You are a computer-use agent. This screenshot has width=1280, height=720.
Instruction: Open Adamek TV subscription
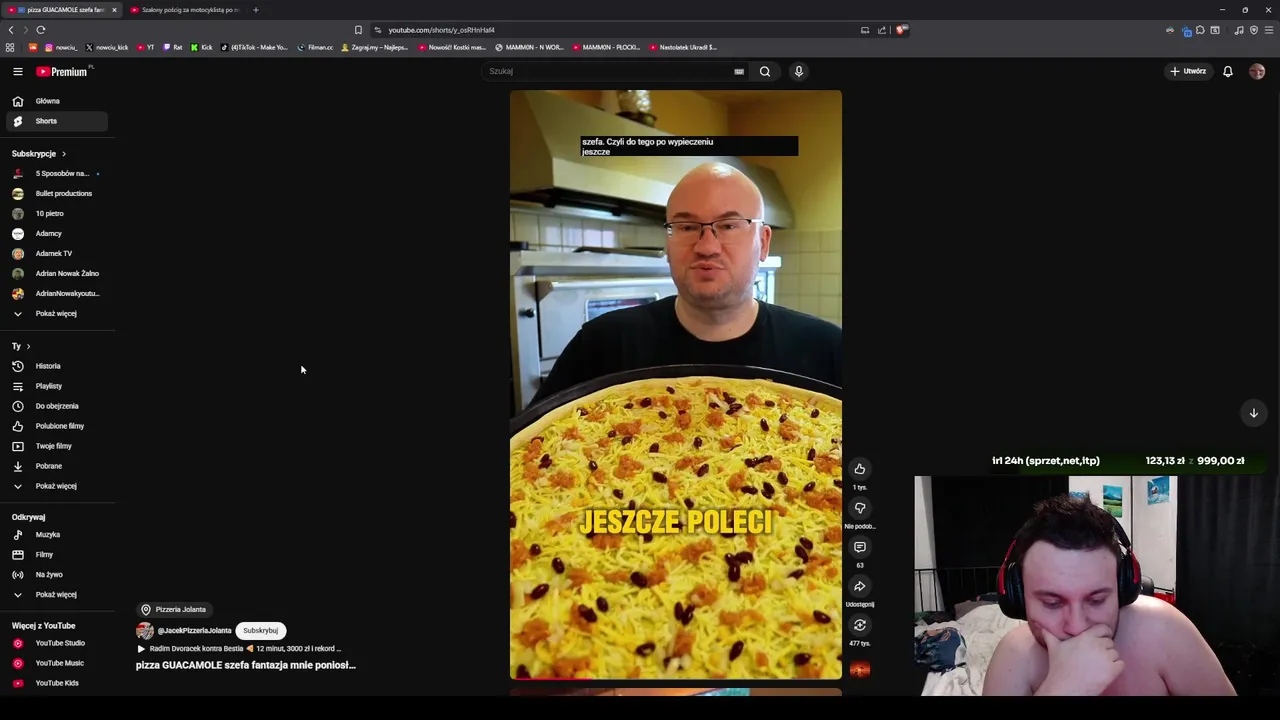click(56, 253)
